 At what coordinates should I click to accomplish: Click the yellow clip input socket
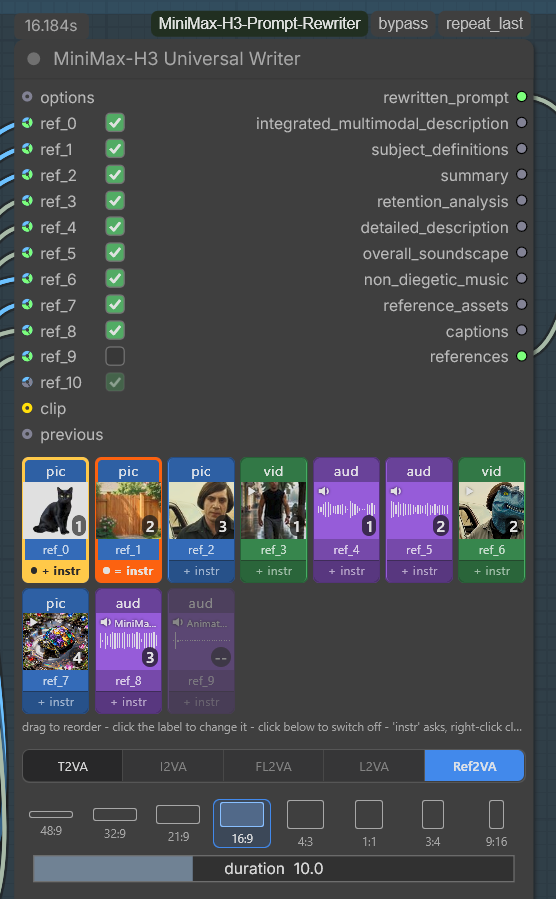[x=27, y=408]
